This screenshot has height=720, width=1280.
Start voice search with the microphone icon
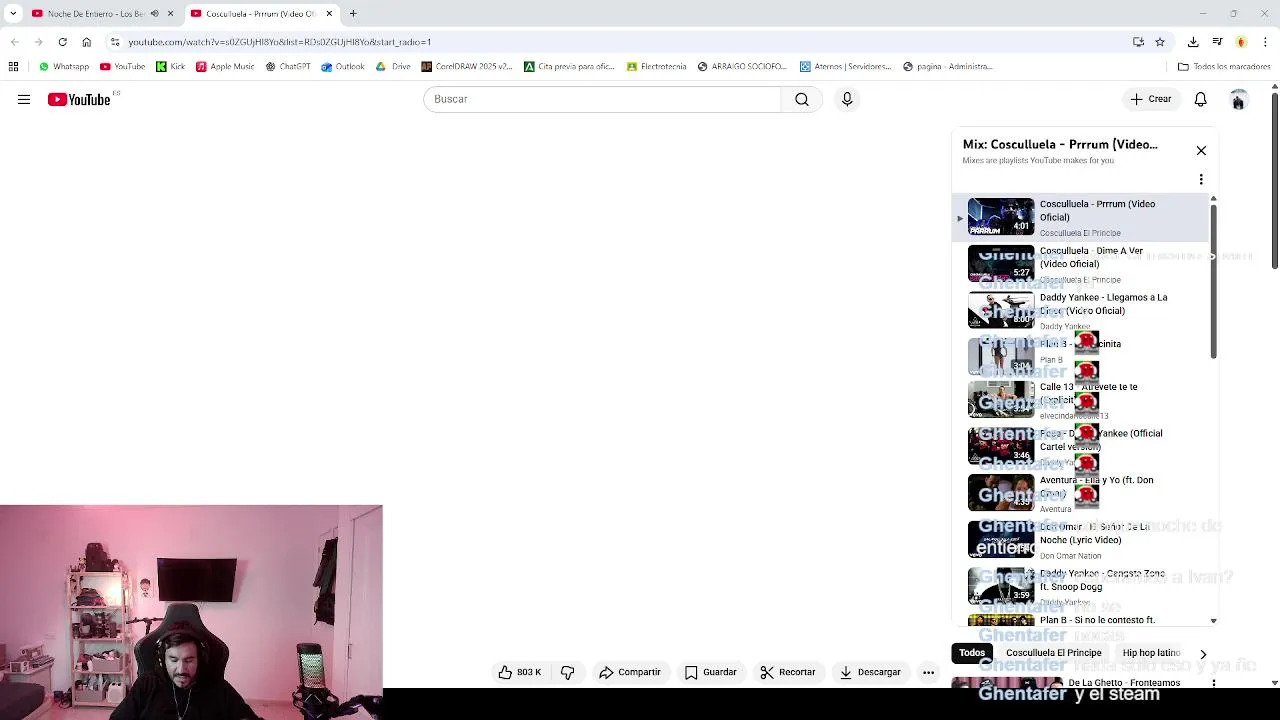click(x=847, y=99)
